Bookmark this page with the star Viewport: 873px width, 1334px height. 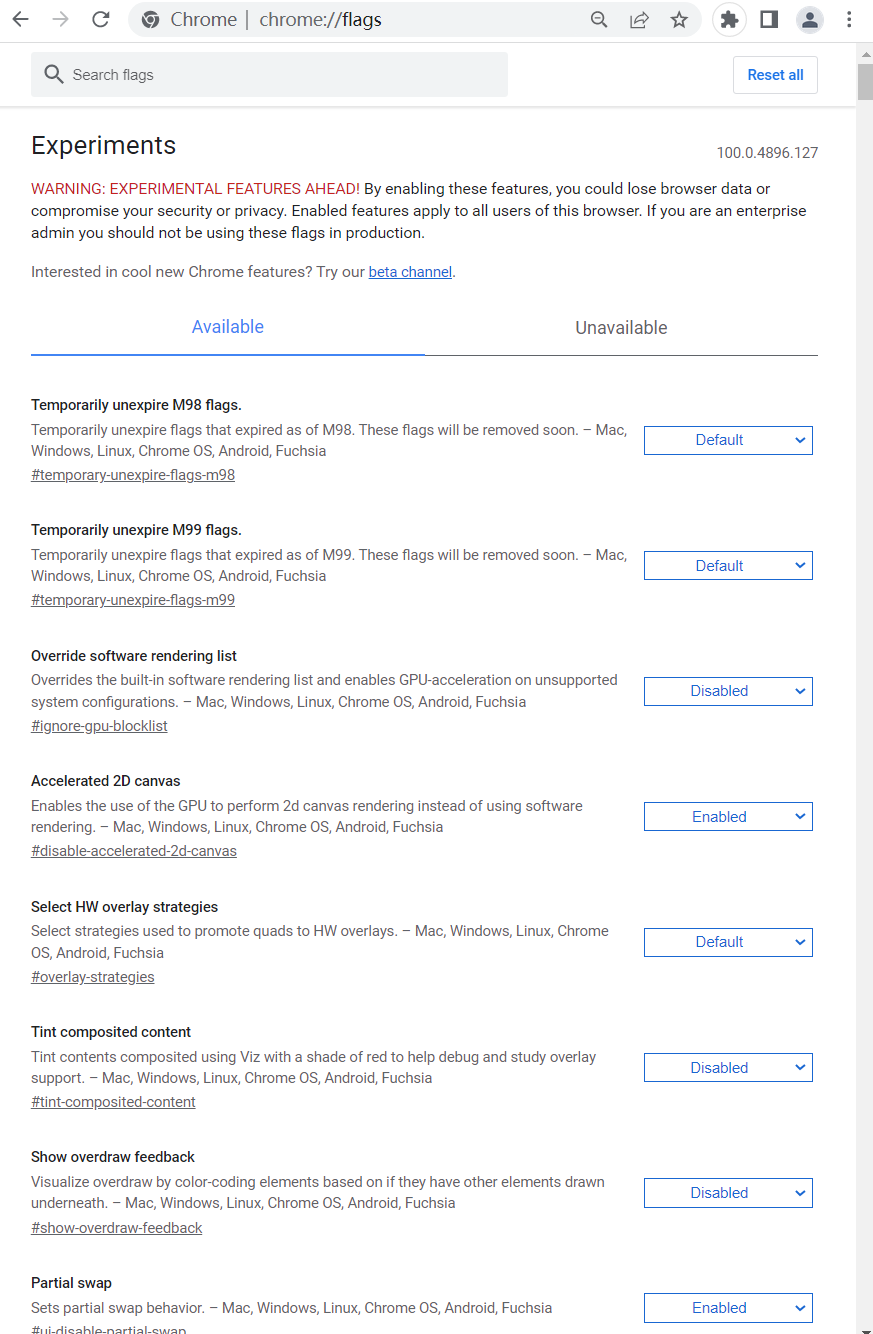point(679,19)
